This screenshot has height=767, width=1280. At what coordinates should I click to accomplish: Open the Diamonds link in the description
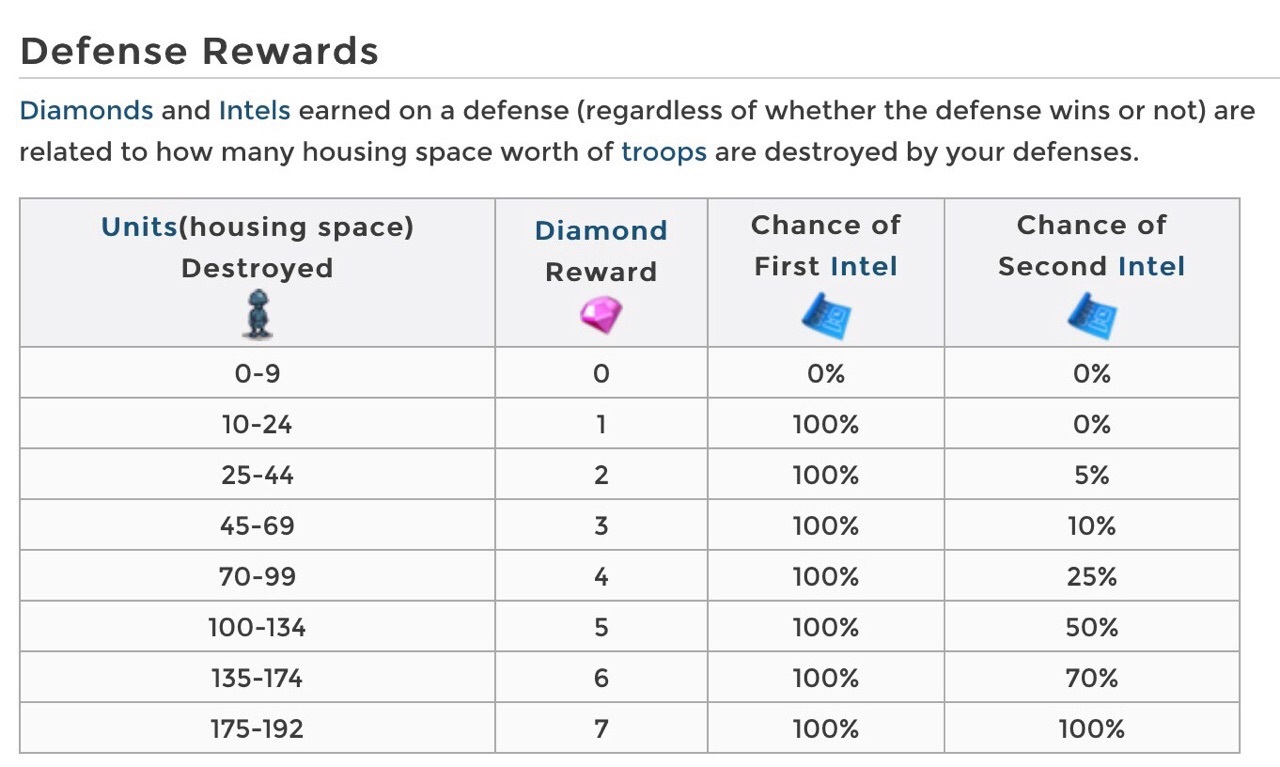pos(86,110)
